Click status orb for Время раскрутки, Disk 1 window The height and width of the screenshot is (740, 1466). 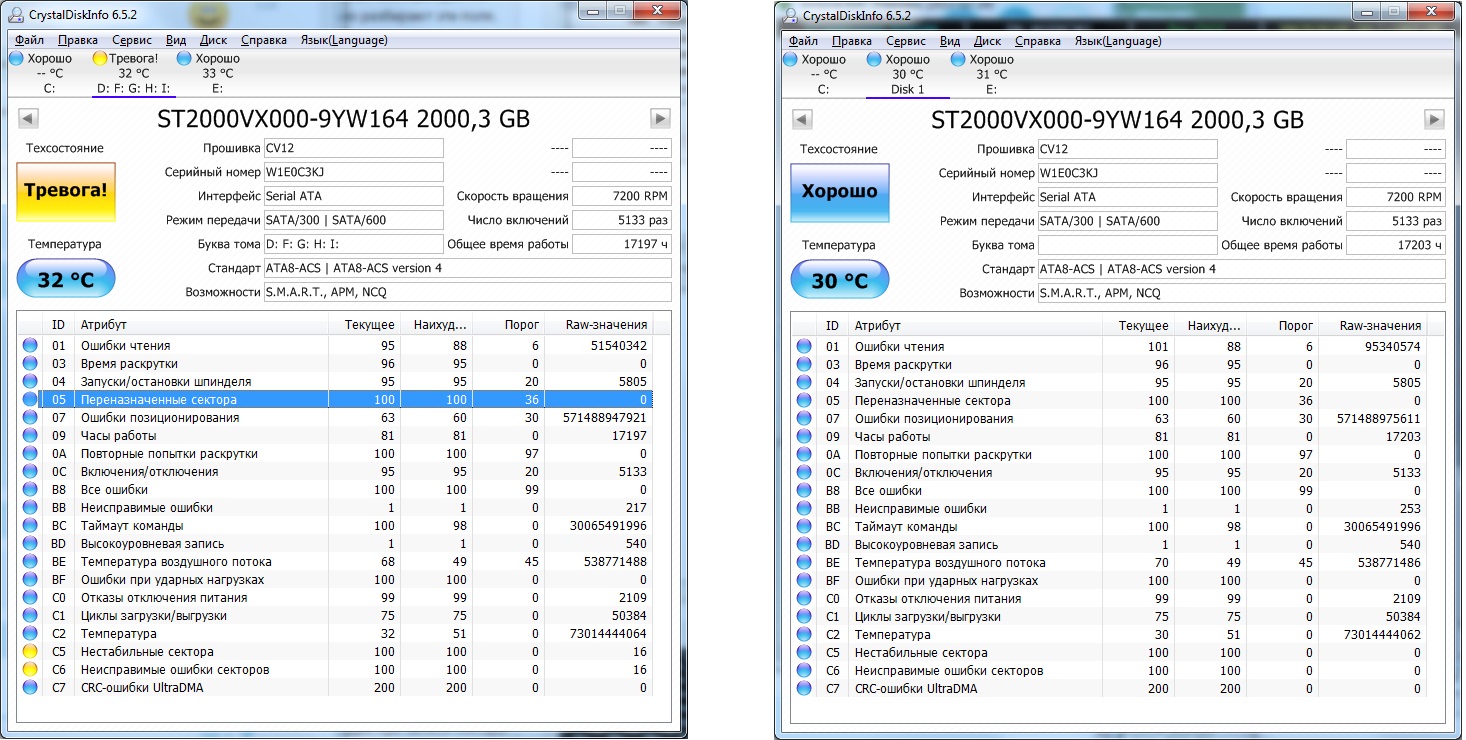(804, 364)
